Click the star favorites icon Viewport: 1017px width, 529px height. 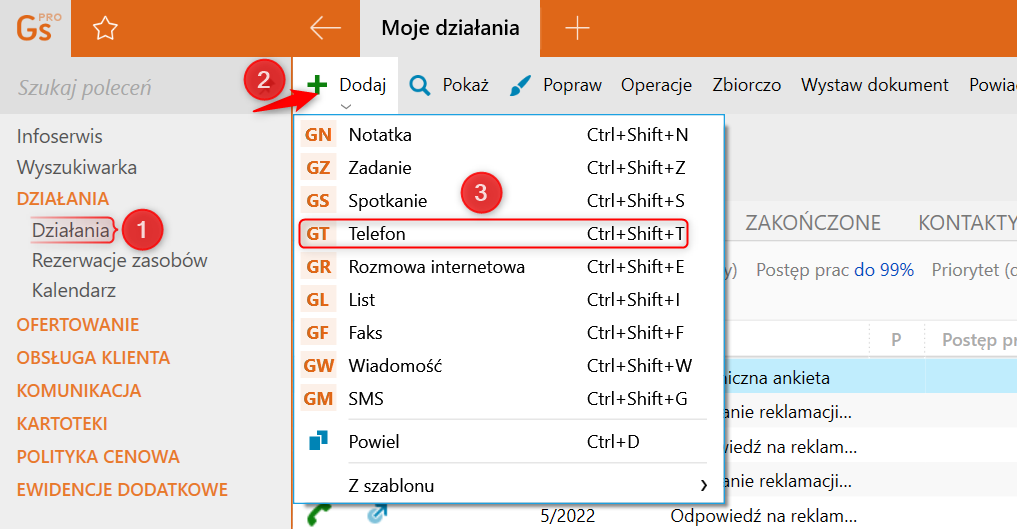pos(105,29)
